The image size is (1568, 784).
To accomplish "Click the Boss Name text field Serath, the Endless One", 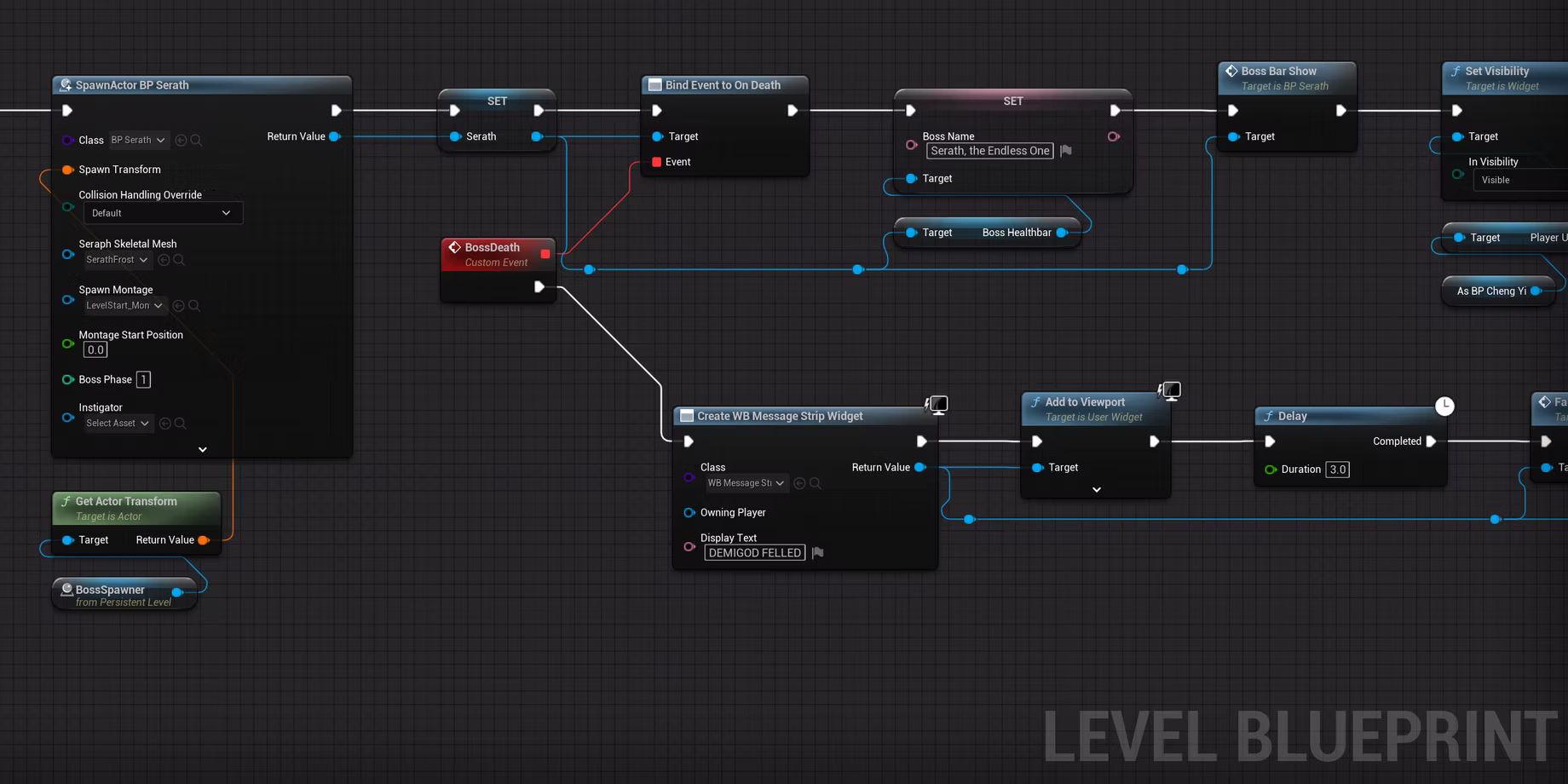I will click(x=990, y=151).
